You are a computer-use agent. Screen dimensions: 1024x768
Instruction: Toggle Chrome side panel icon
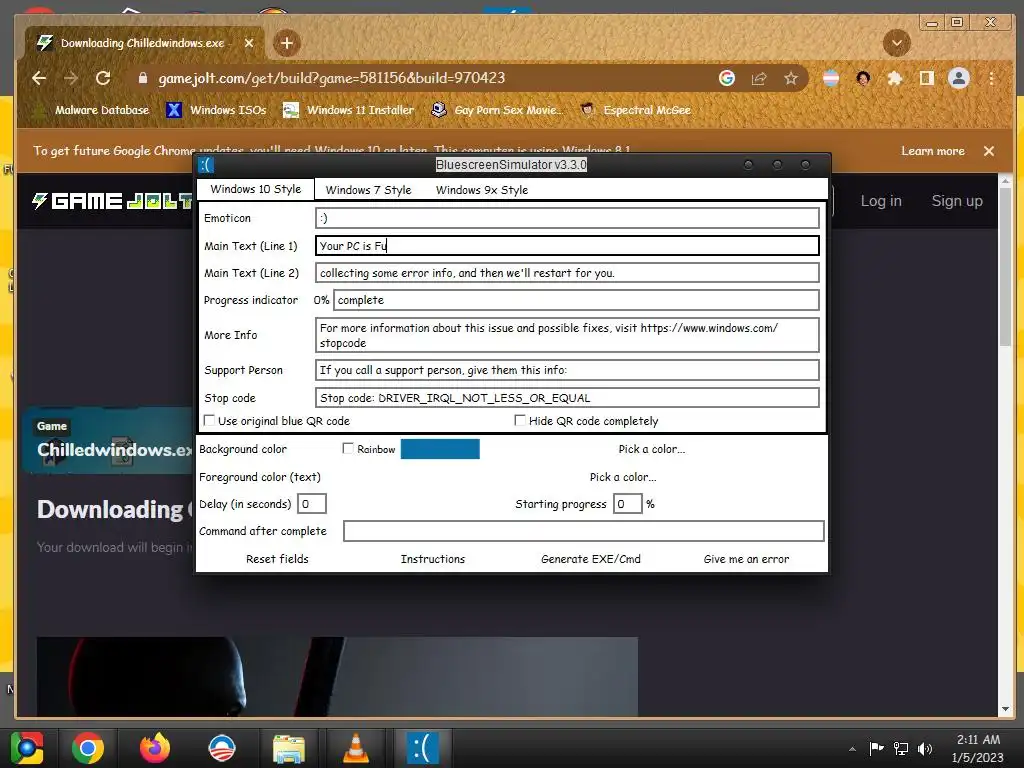[x=927, y=78]
